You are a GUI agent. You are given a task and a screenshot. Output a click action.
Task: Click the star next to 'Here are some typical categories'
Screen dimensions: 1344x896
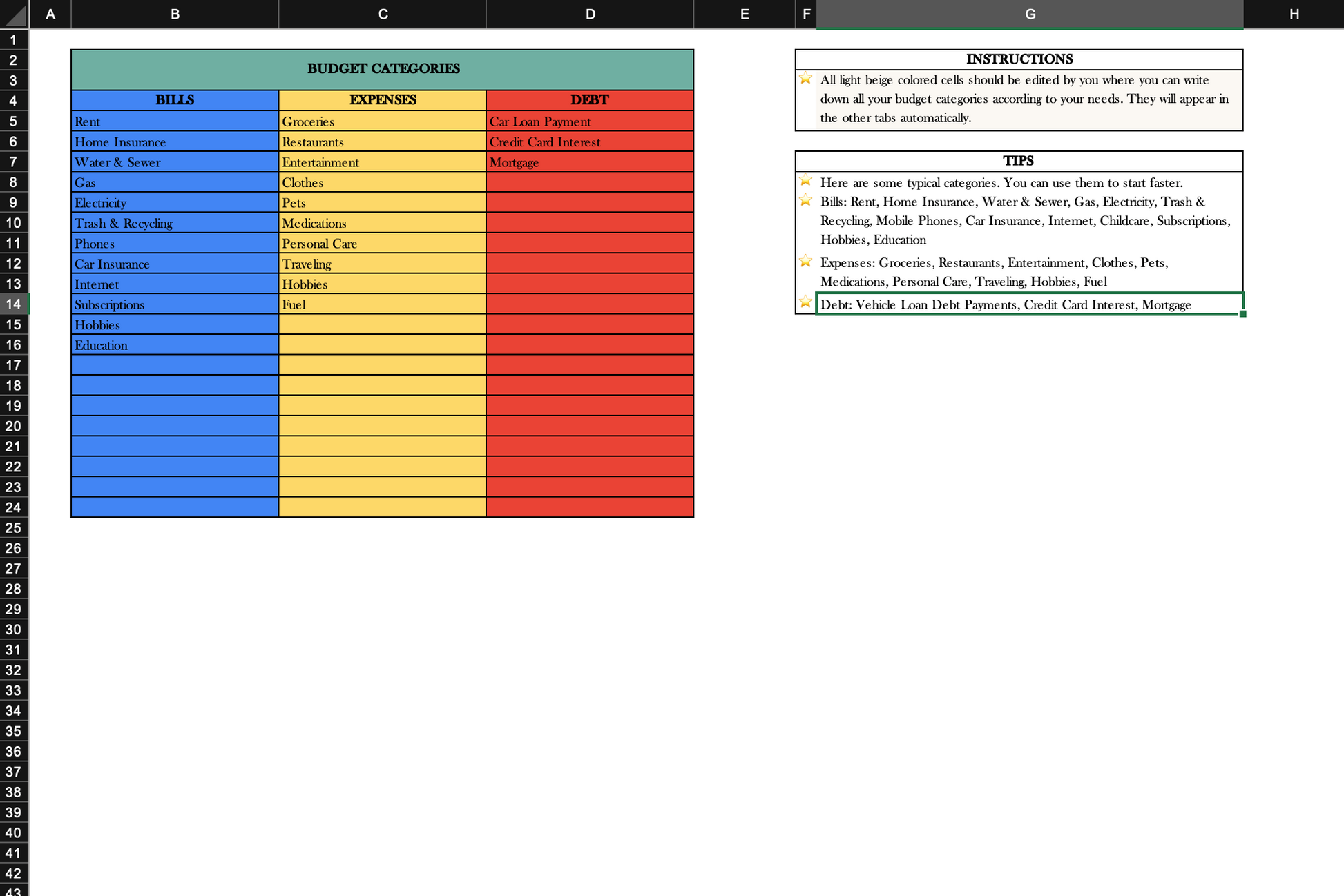tap(805, 181)
